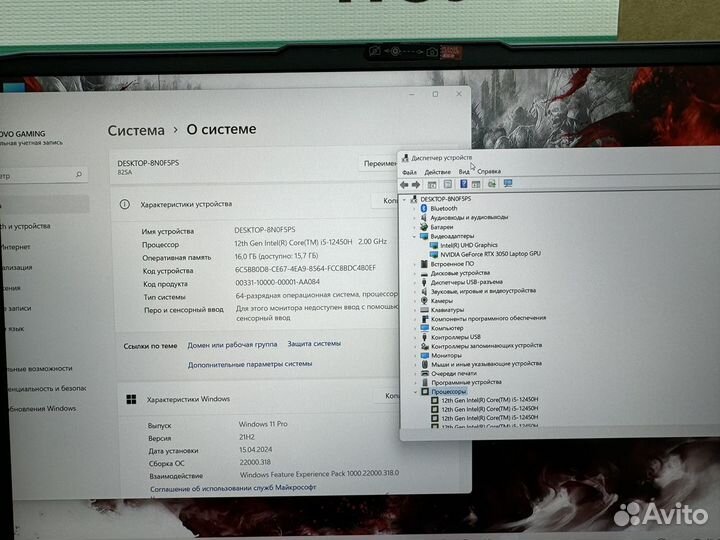Select NVIDIA GeForce RTX 3050 Laptop GPU
The width and height of the screenshot is (720, 540).
pyautogui.click(x=490, y=253)
